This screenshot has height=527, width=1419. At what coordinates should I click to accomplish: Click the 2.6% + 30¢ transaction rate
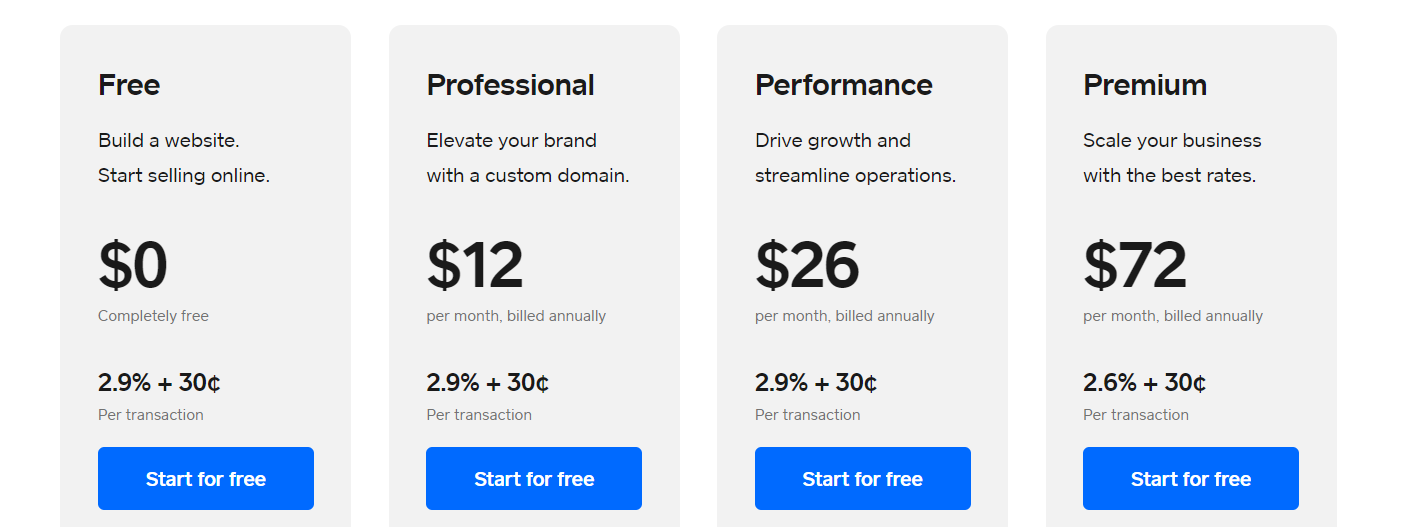point(1144,383)
